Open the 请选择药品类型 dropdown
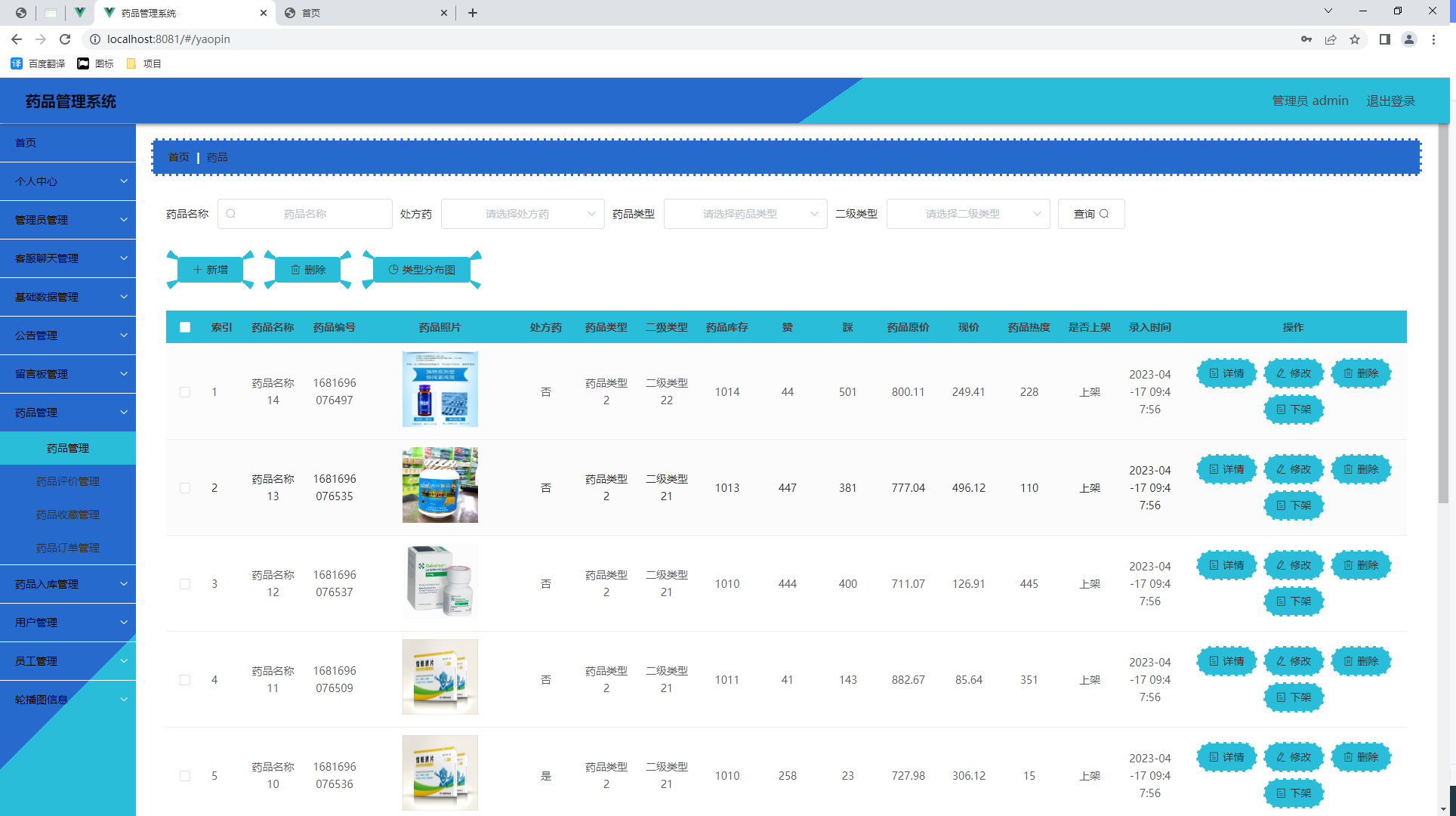This screenshot has height=816, width=1456. click(745, 214)
